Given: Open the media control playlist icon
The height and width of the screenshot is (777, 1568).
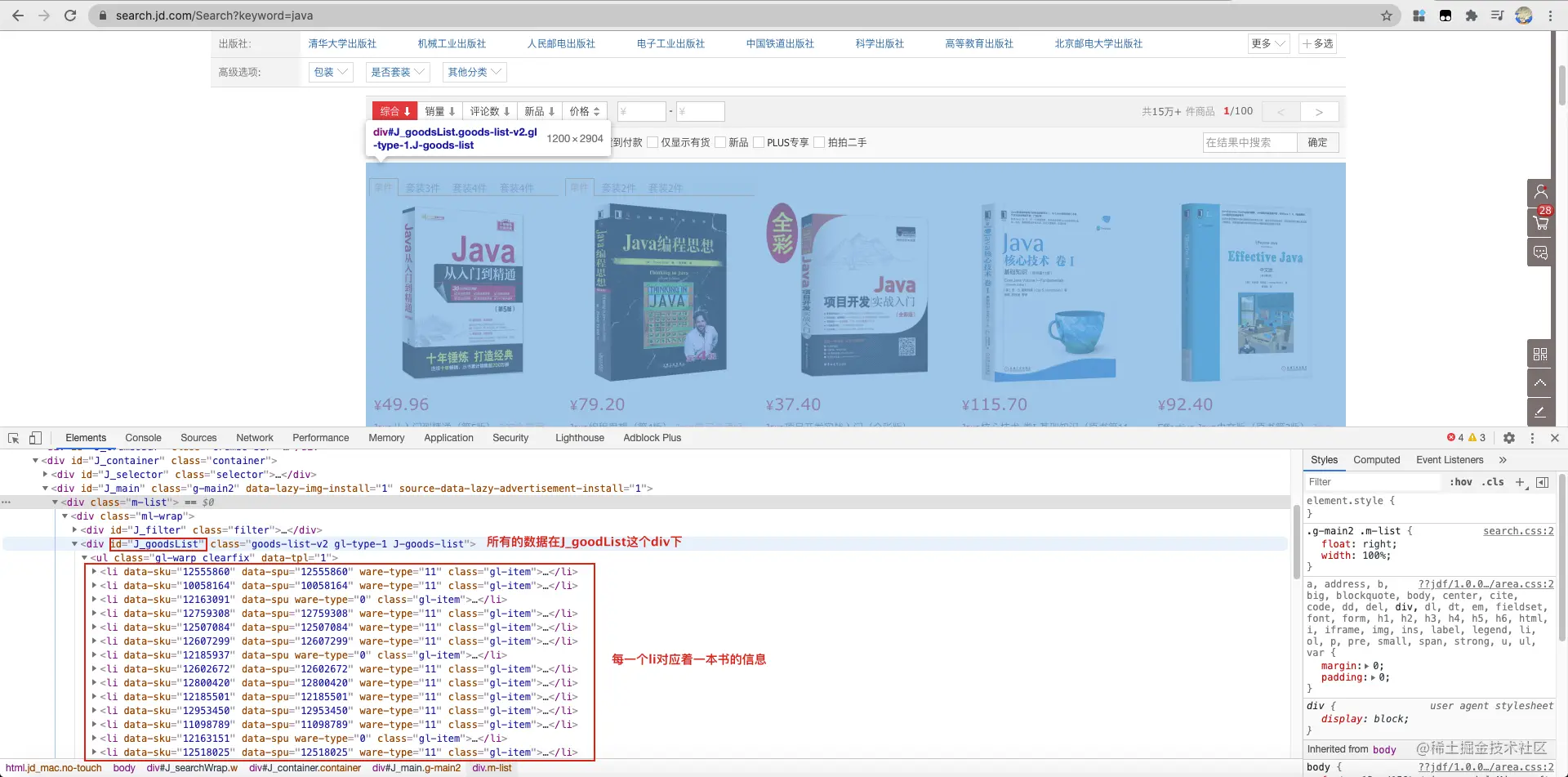Looking at the screenshot, I should point(1498,16).
